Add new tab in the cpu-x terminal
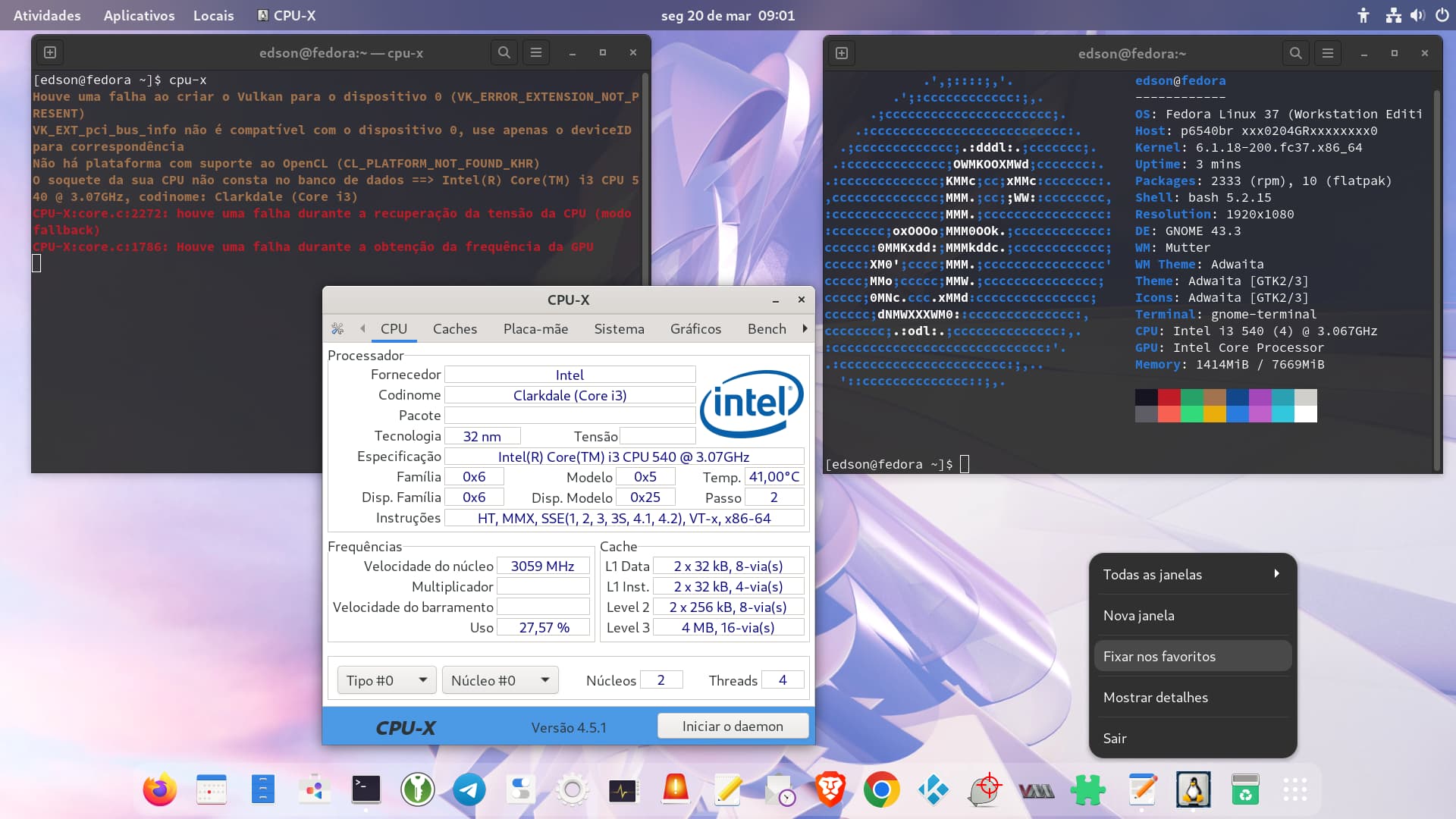 (x=50, y=52)
